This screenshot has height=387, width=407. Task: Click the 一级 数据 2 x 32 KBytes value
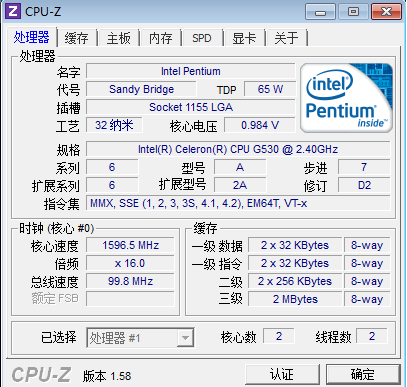click(295, 245)
